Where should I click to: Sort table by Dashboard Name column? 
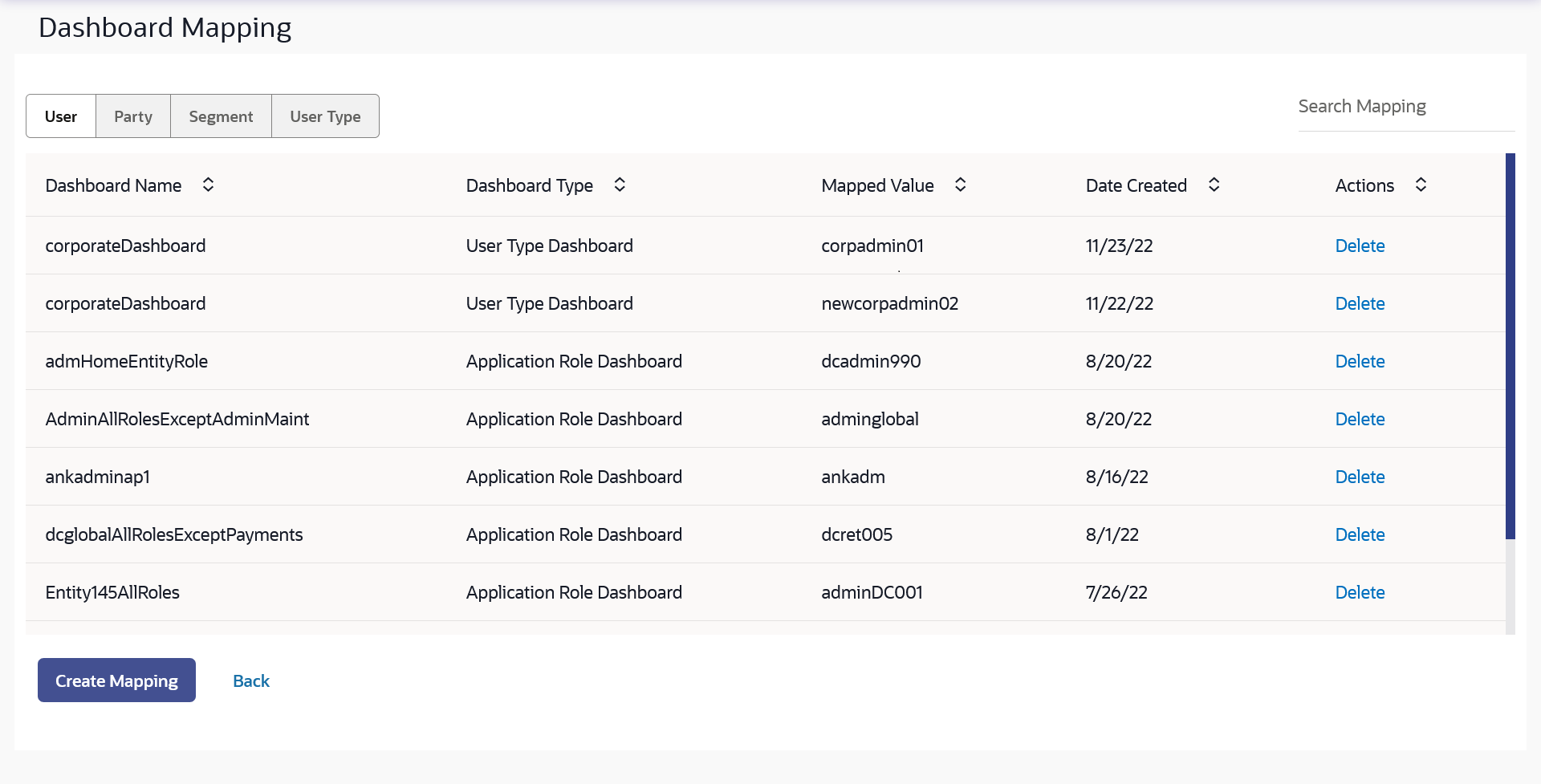click(x=208, y=185)
